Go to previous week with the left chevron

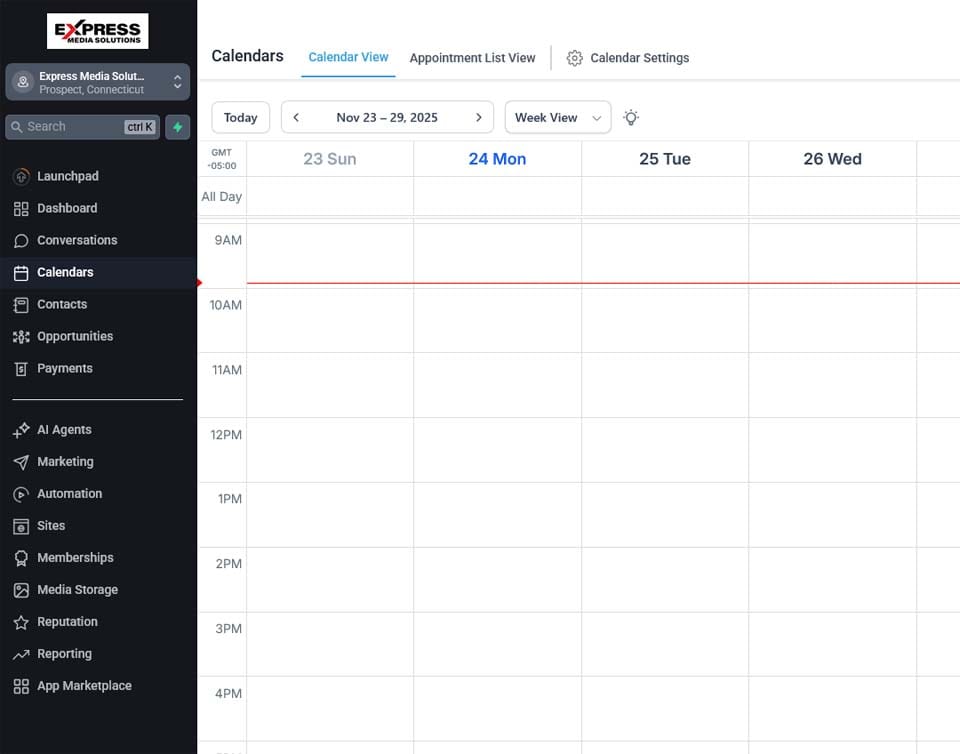coord(296,117)
